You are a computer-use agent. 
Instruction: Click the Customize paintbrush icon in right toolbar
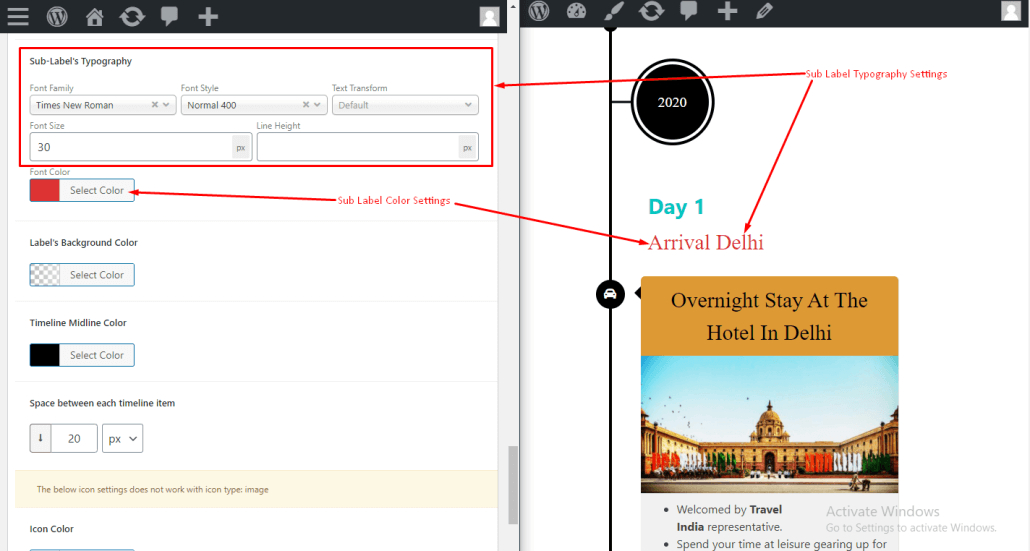pos(613,12)
